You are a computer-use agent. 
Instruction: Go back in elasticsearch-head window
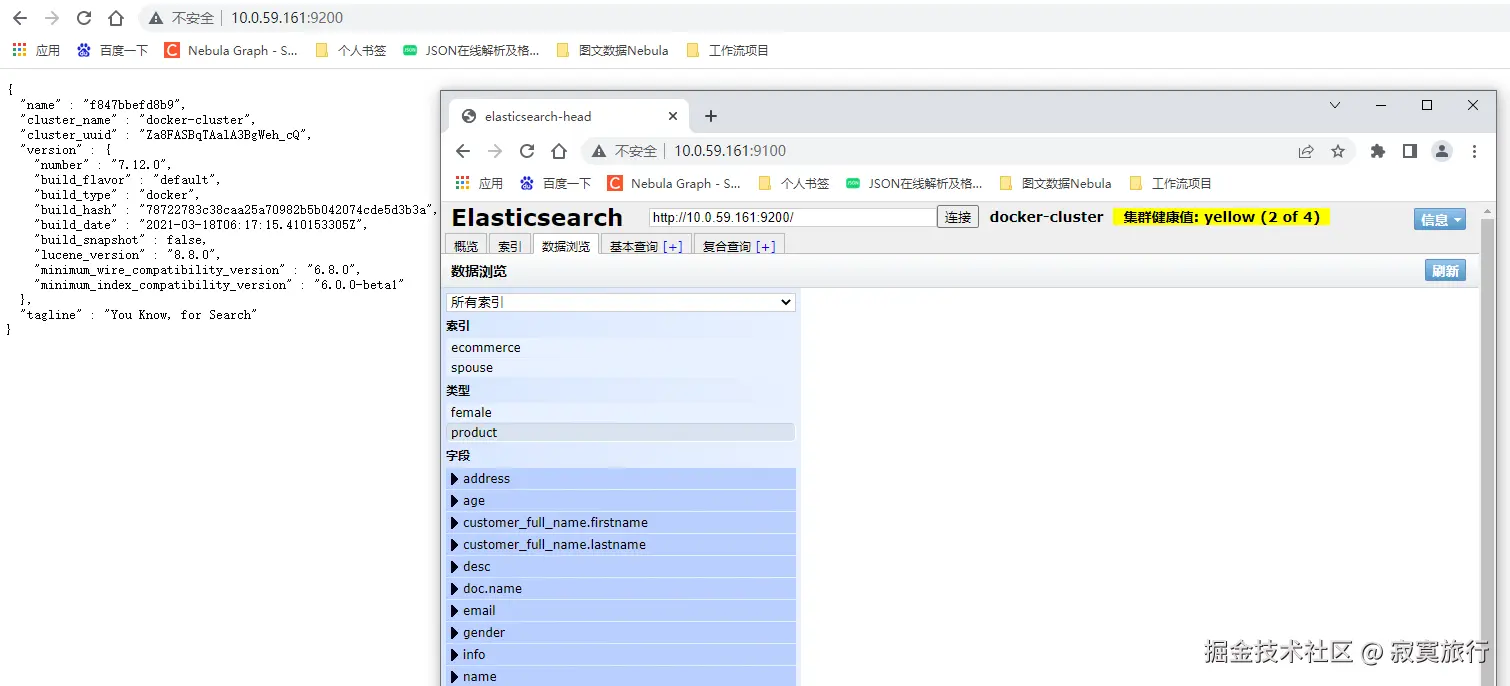[463, 151]
